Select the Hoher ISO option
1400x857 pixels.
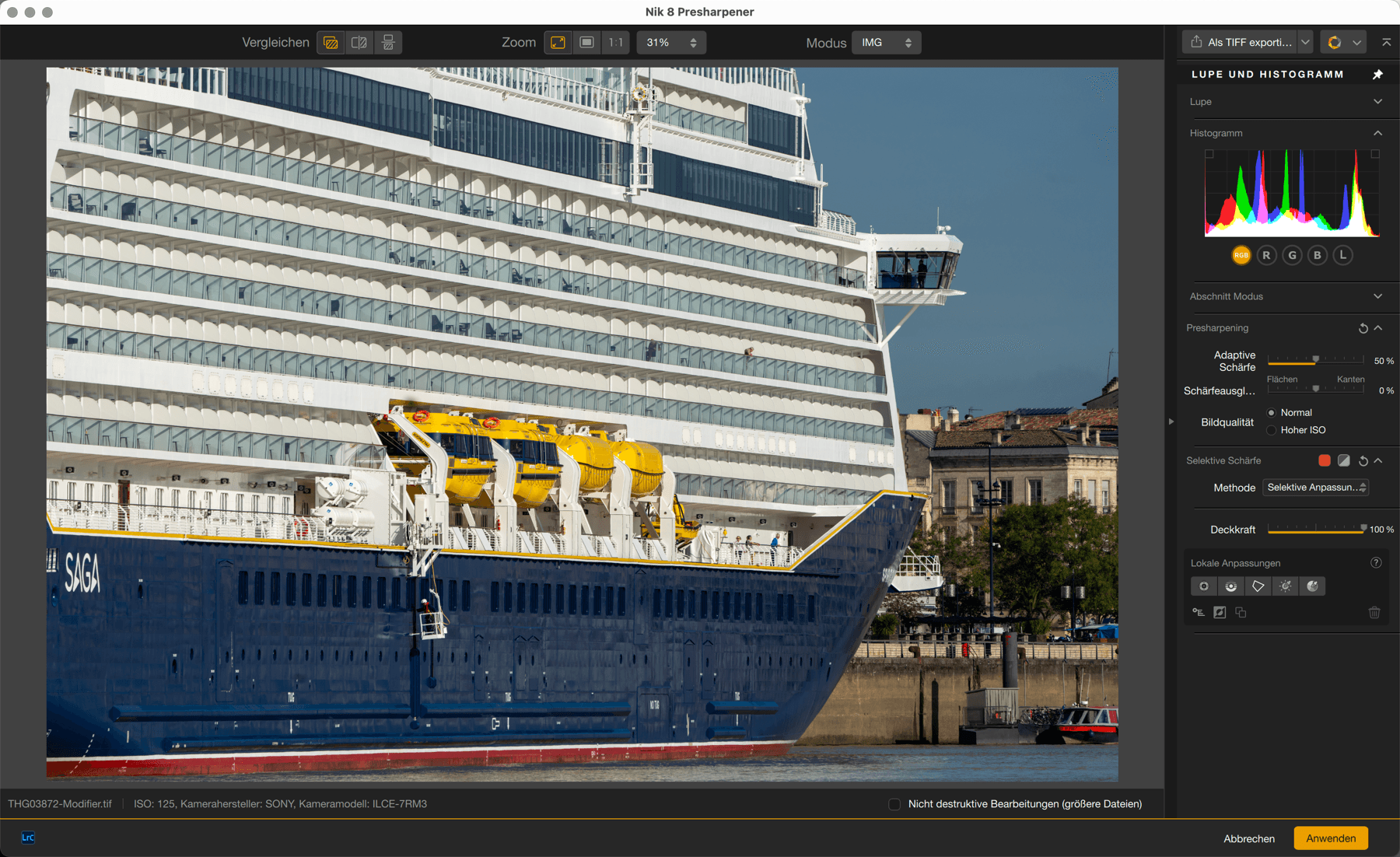(1272, 430)
